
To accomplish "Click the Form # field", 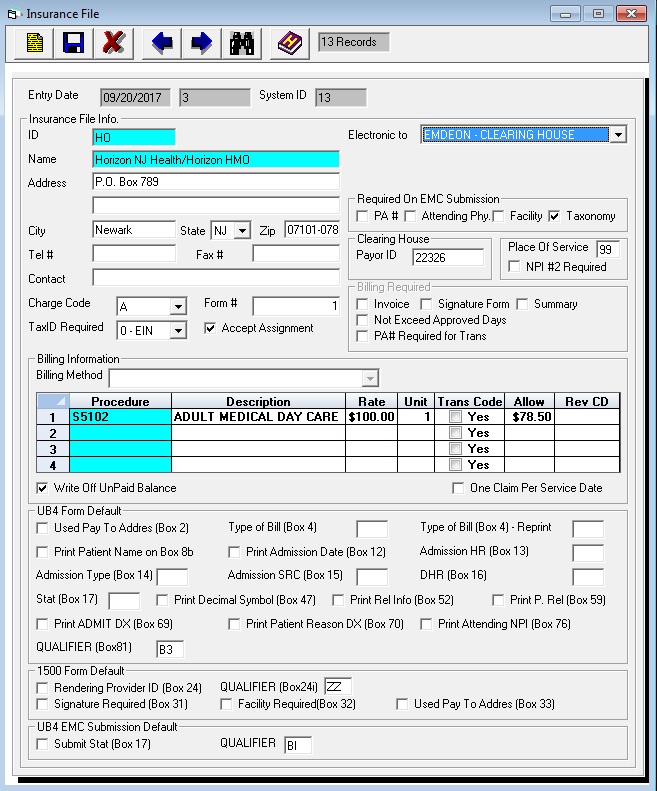I will [x=296, y=306].
